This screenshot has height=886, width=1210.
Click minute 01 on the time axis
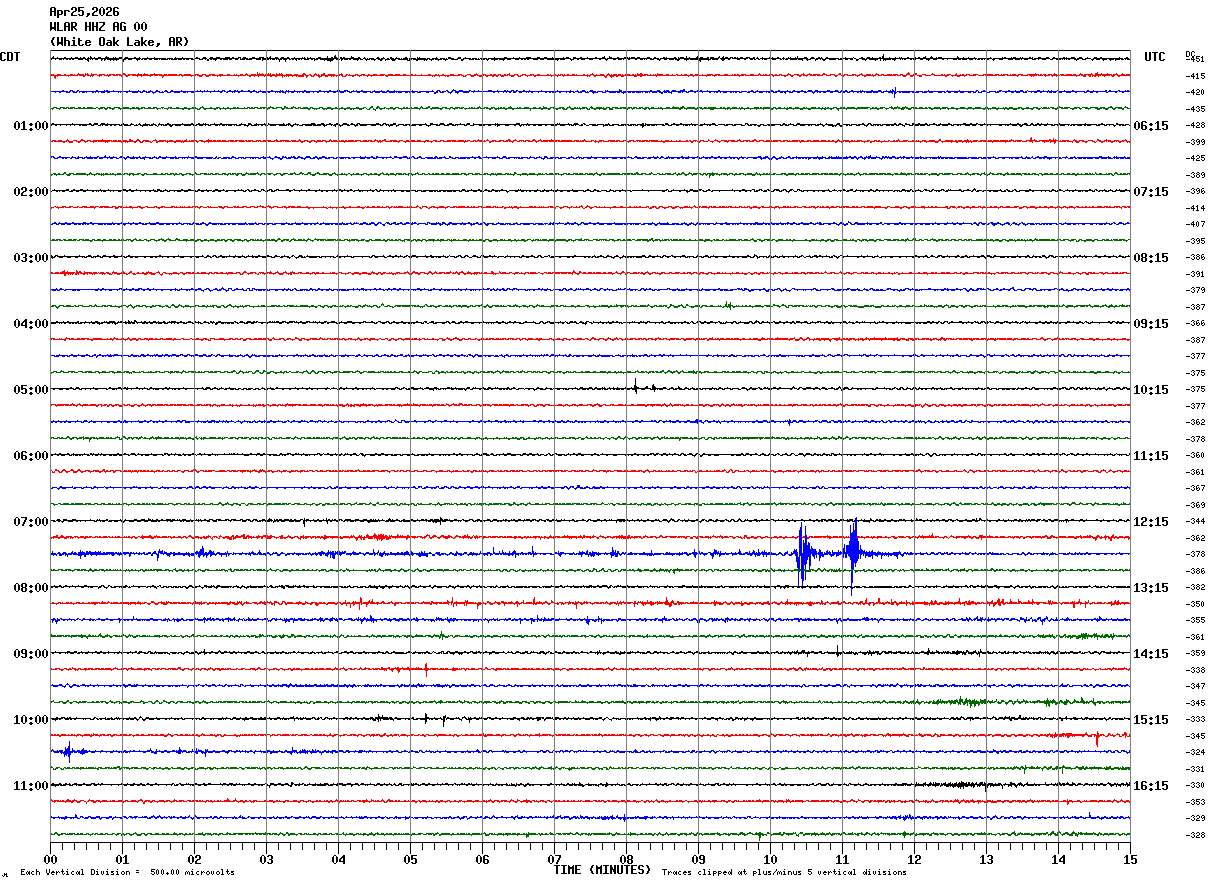(122, 859)
